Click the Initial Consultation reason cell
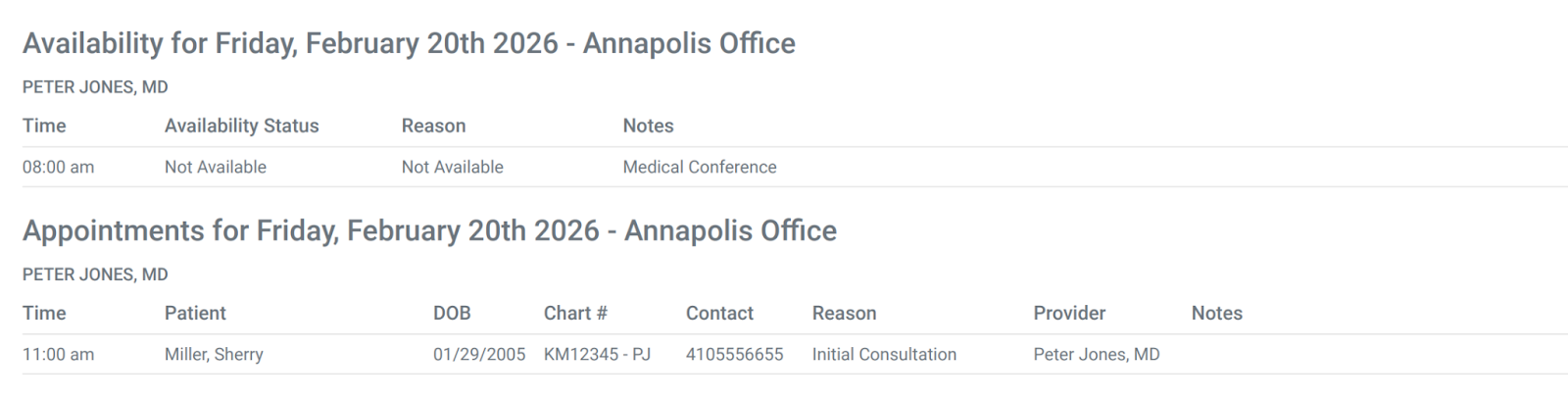The height and width of the screenshot is (400, 1568). [883, 354]
